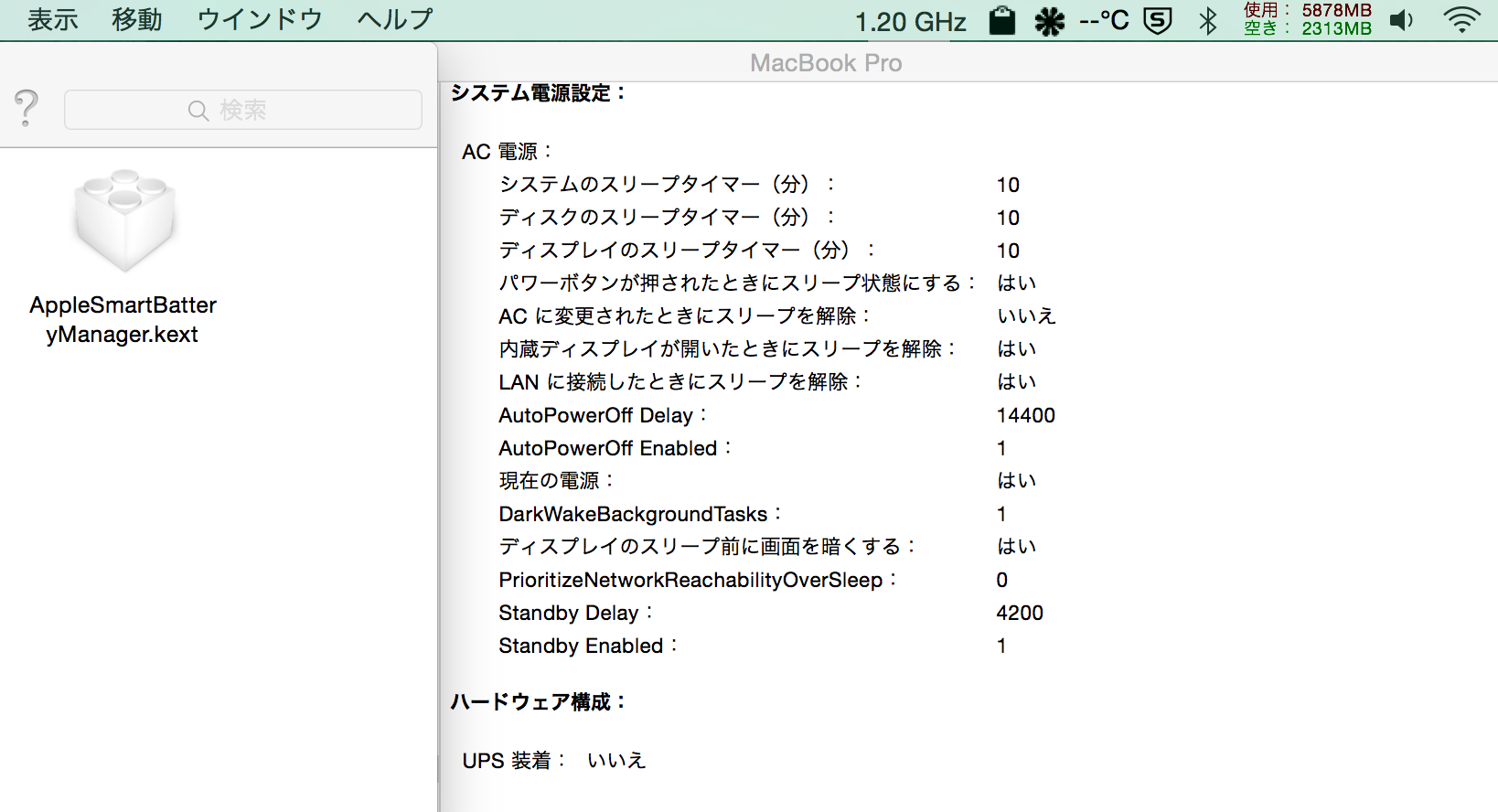Click the MacBook Pro window title
The width and height of the screenshot is (1498, 812).
pos(826,62)
